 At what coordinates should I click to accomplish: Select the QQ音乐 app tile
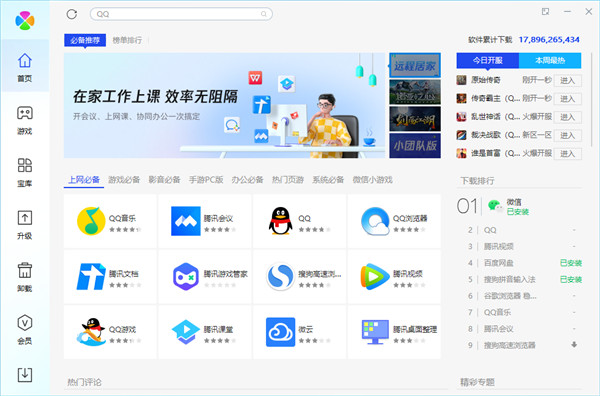pyautogui.click(x=110, y=221)
